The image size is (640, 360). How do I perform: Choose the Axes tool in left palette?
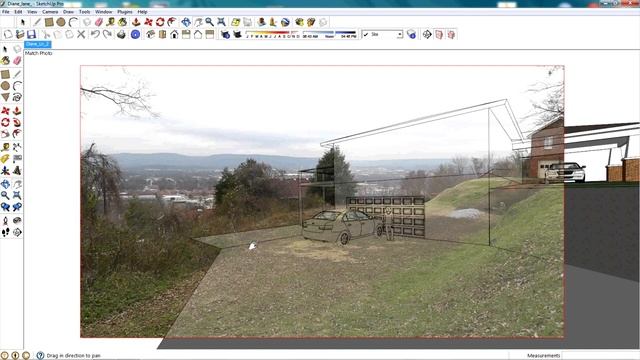(5, 170)
